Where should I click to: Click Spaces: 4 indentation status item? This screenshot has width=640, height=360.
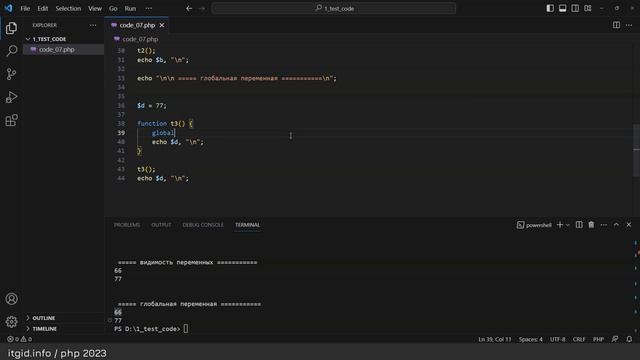click(531, 339)
